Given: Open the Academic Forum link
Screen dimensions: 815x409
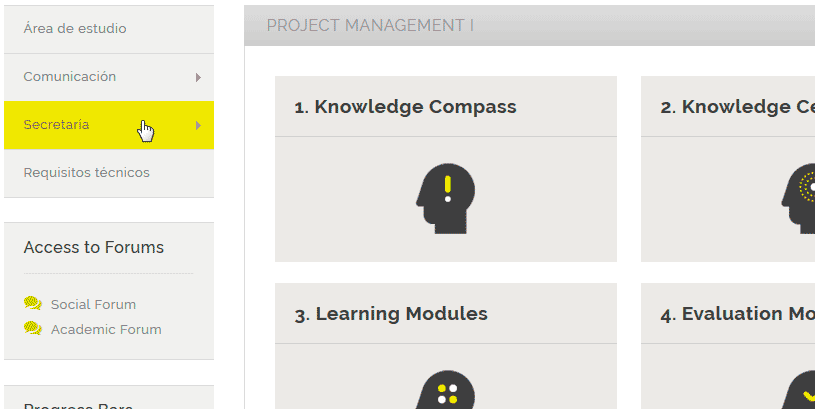Looking at the screenshot, I should pos(106,329).
